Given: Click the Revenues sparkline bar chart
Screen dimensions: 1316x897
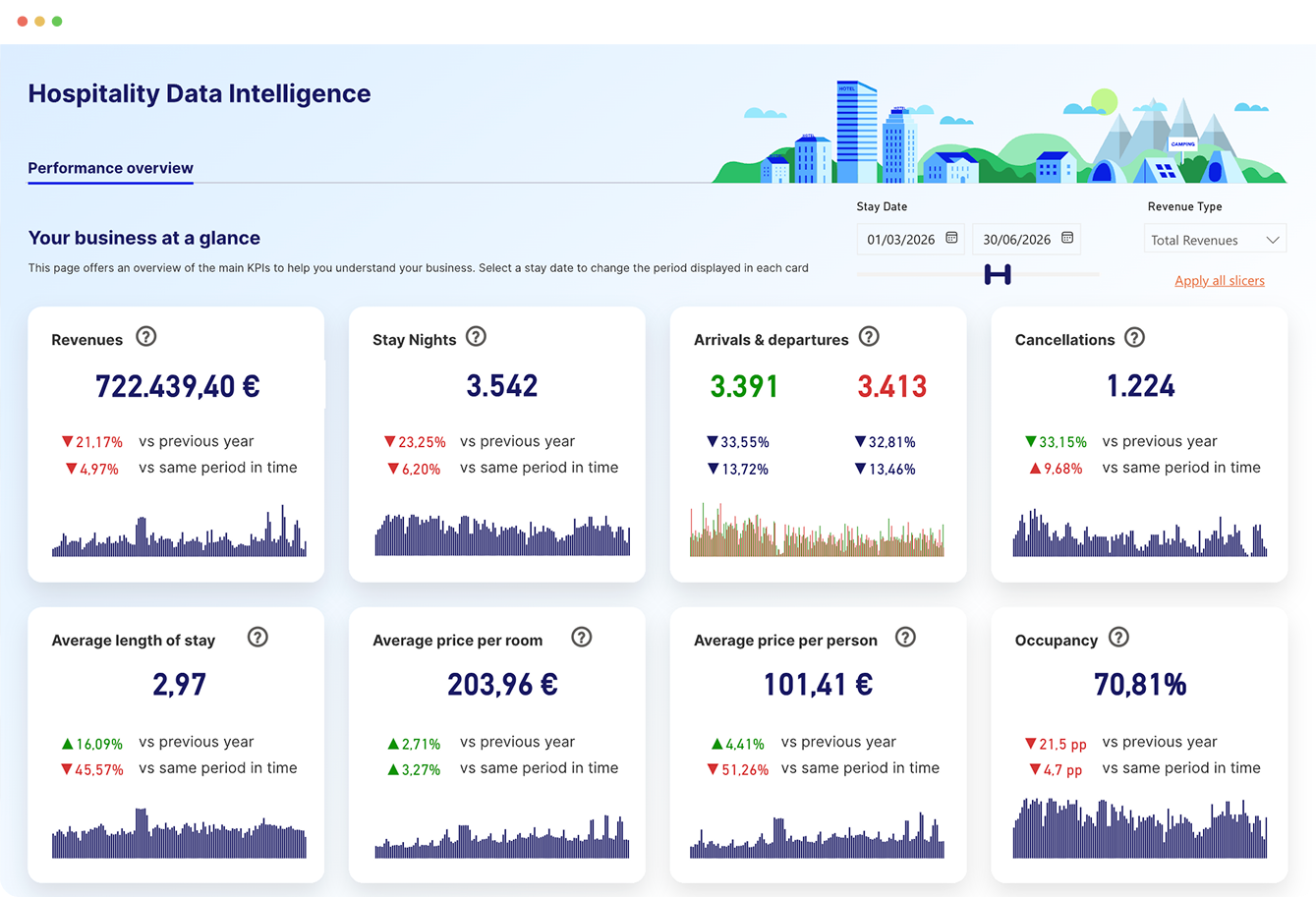Looking at the screenshot, I should (x=178, y=535).
